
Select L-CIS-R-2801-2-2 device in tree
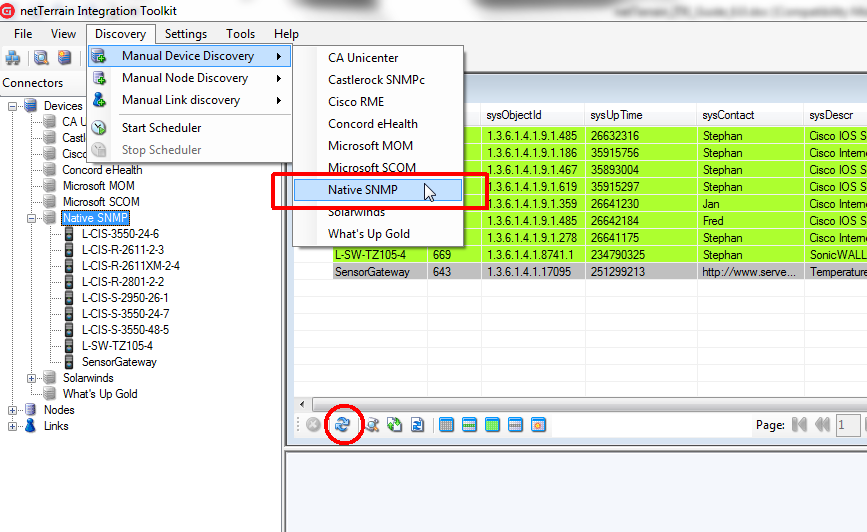[x=122, y=282]
